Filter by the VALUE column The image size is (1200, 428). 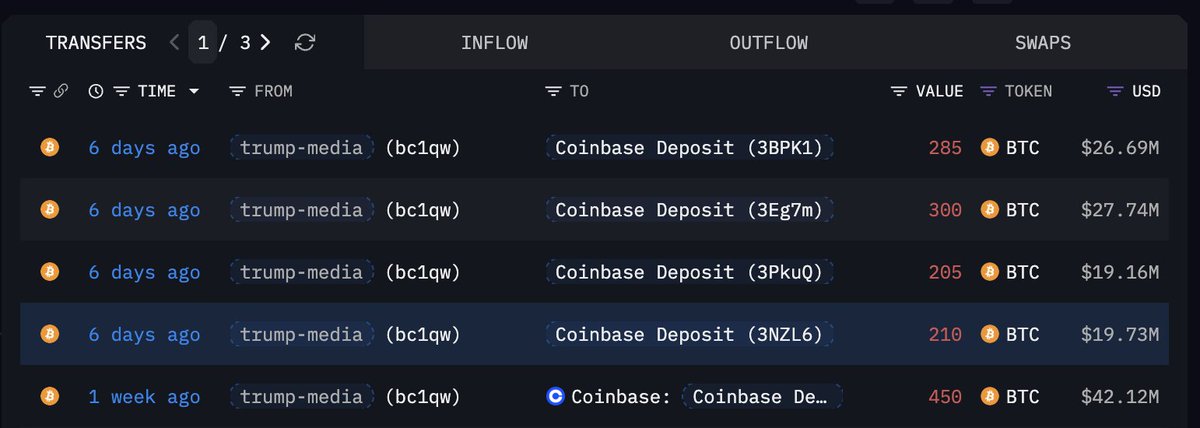(899, 91)
